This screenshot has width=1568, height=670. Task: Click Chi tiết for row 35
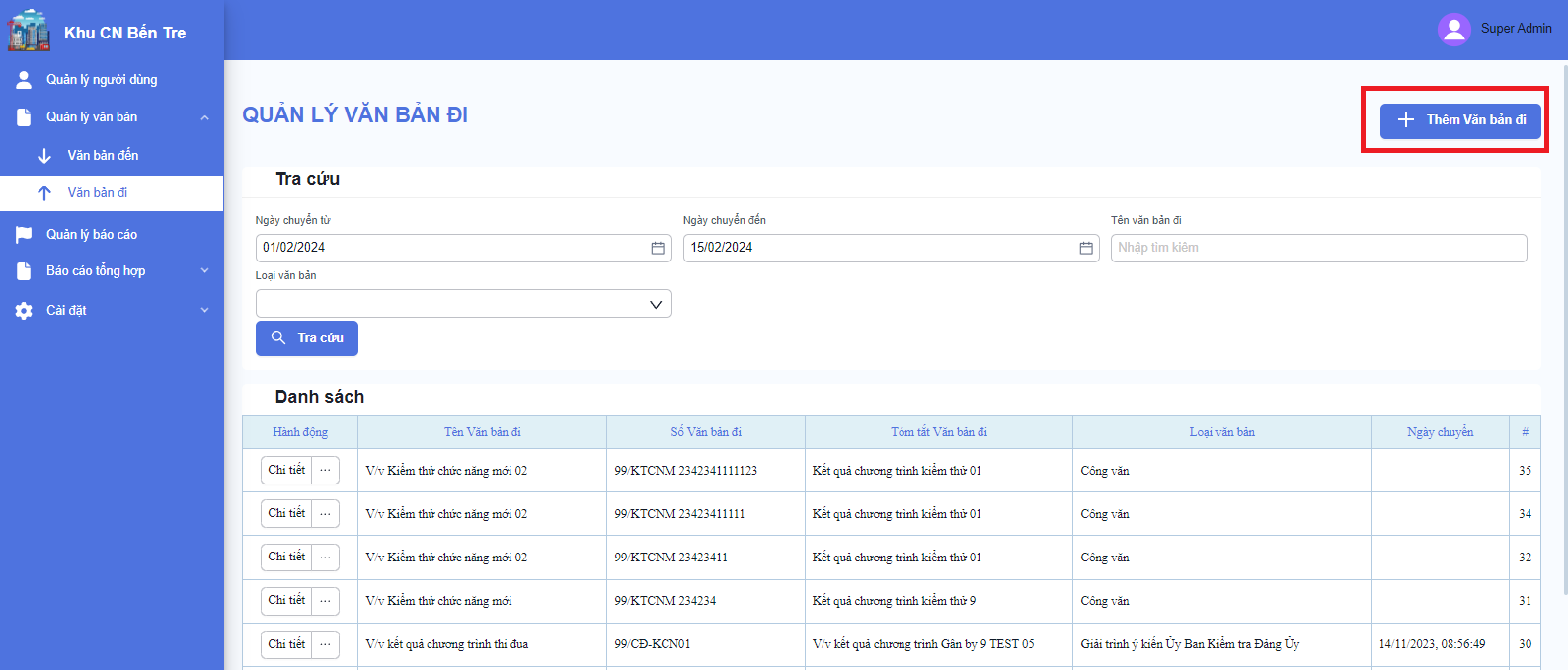coord(286,471)
